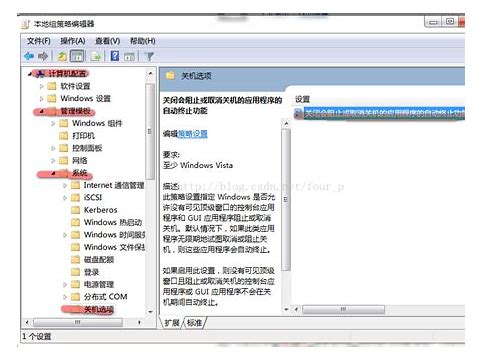Select the 打印机 tree item
Image resolution: width=482 pixels, height=360 pixels.
(83, 136)
